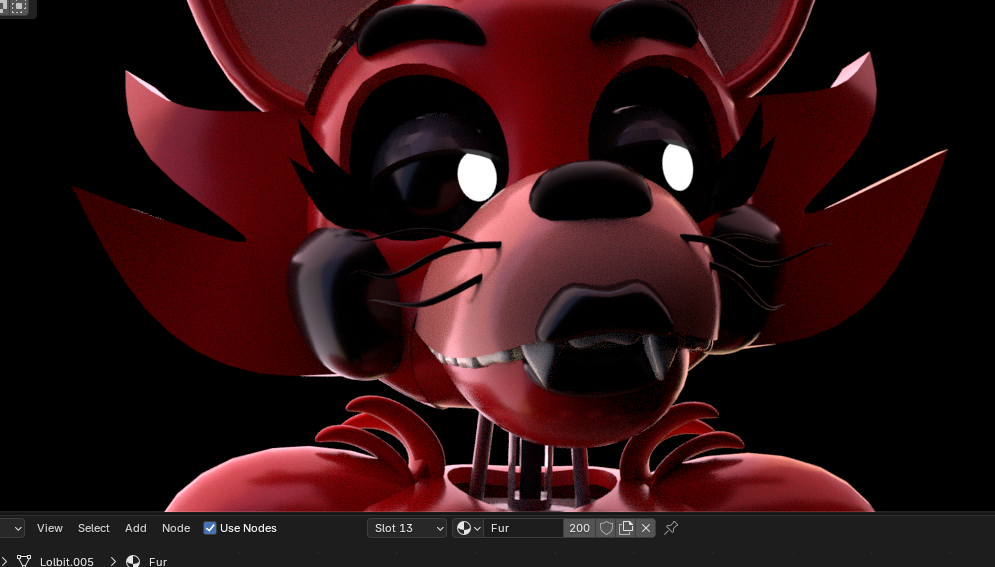Unlink the Fur material with X icon

[646, 528]
